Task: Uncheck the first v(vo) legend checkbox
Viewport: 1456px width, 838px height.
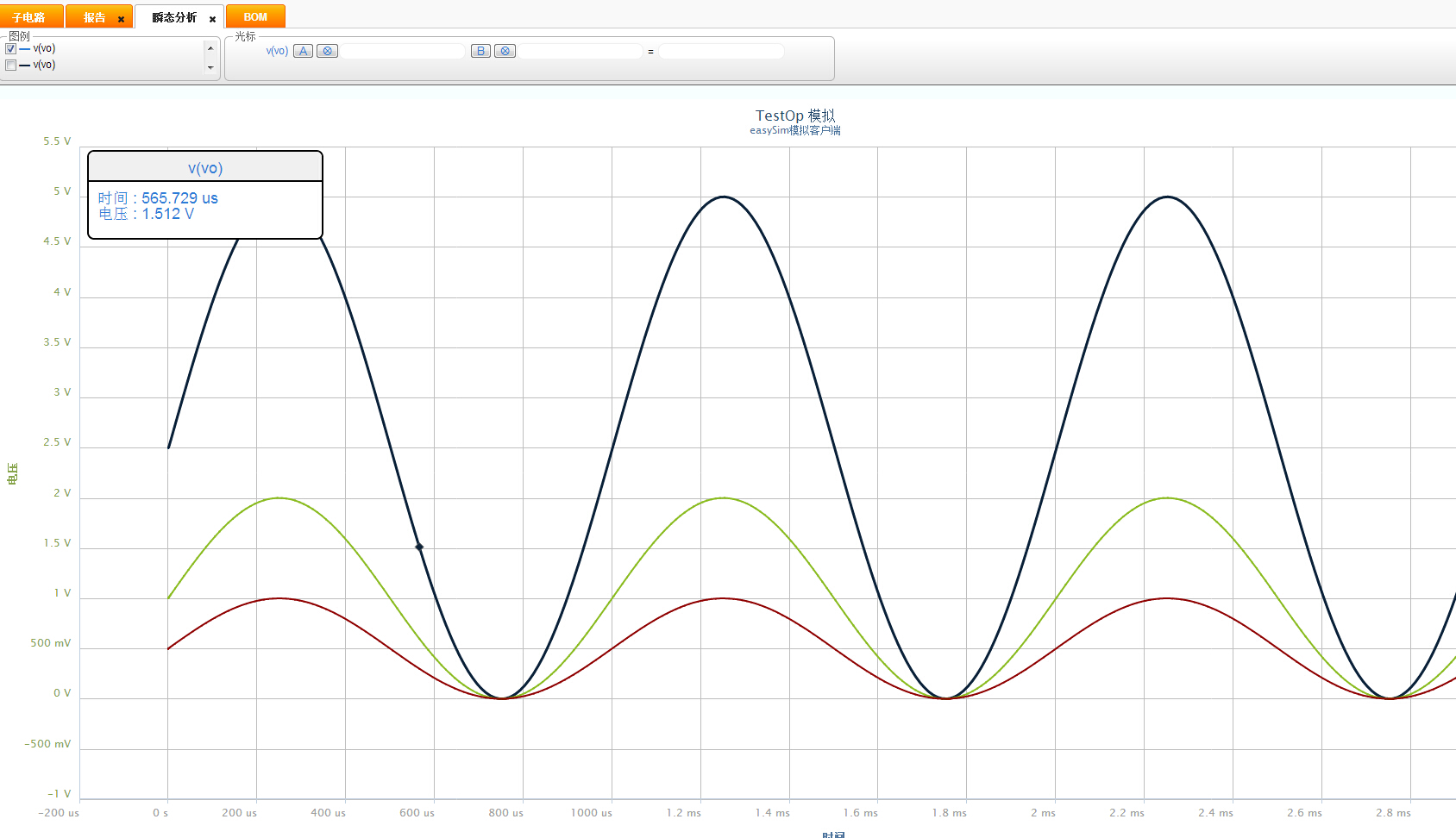Action: (10, 49)
